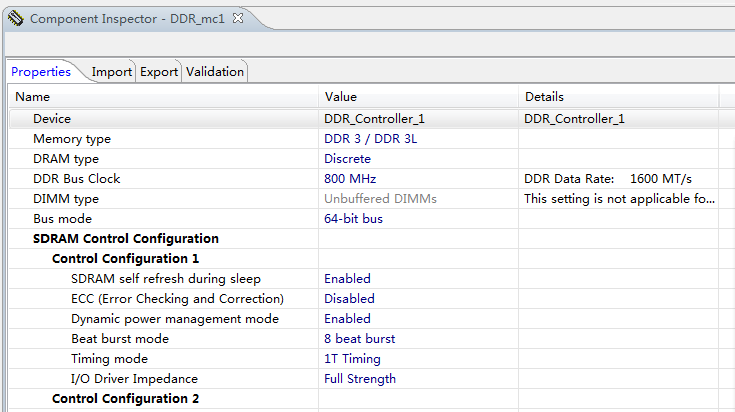Close the Component Inspector DDR_mc1 tab
Viewport: 735px width, 412px height.
(237, 18)
